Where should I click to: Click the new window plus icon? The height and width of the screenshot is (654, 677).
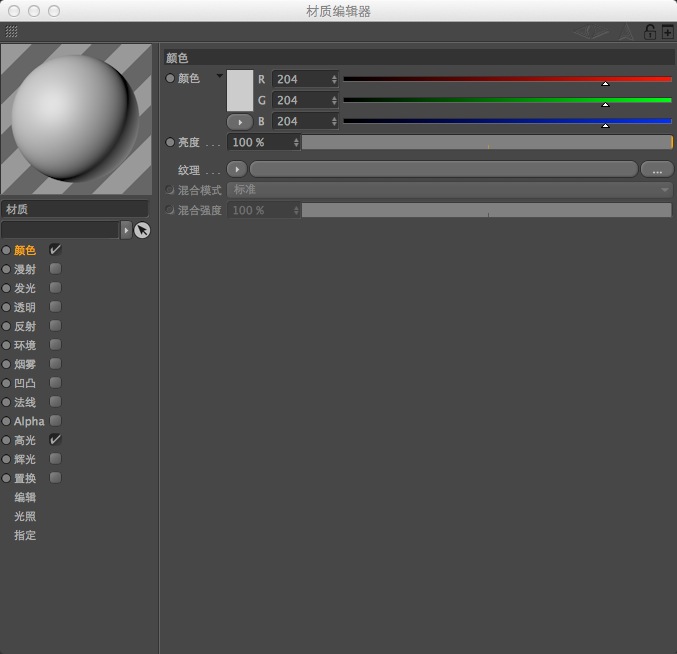click(x=667, y=32)
